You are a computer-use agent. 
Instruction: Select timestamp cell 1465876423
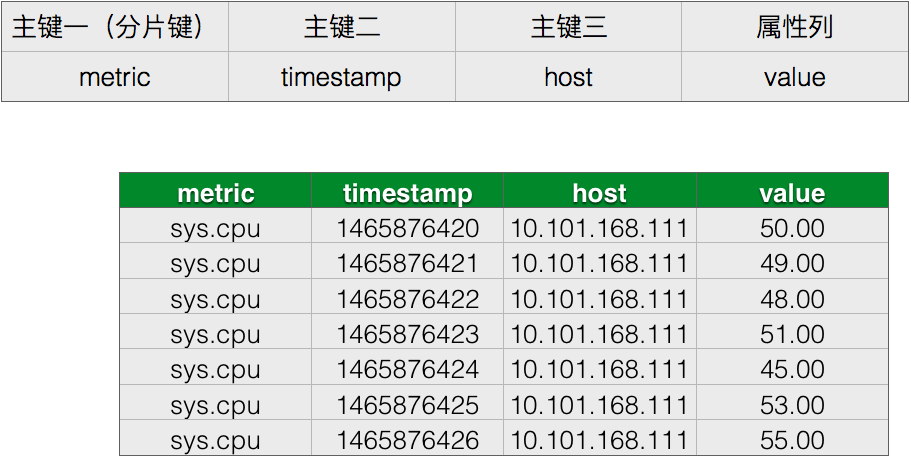click(407, 332)
